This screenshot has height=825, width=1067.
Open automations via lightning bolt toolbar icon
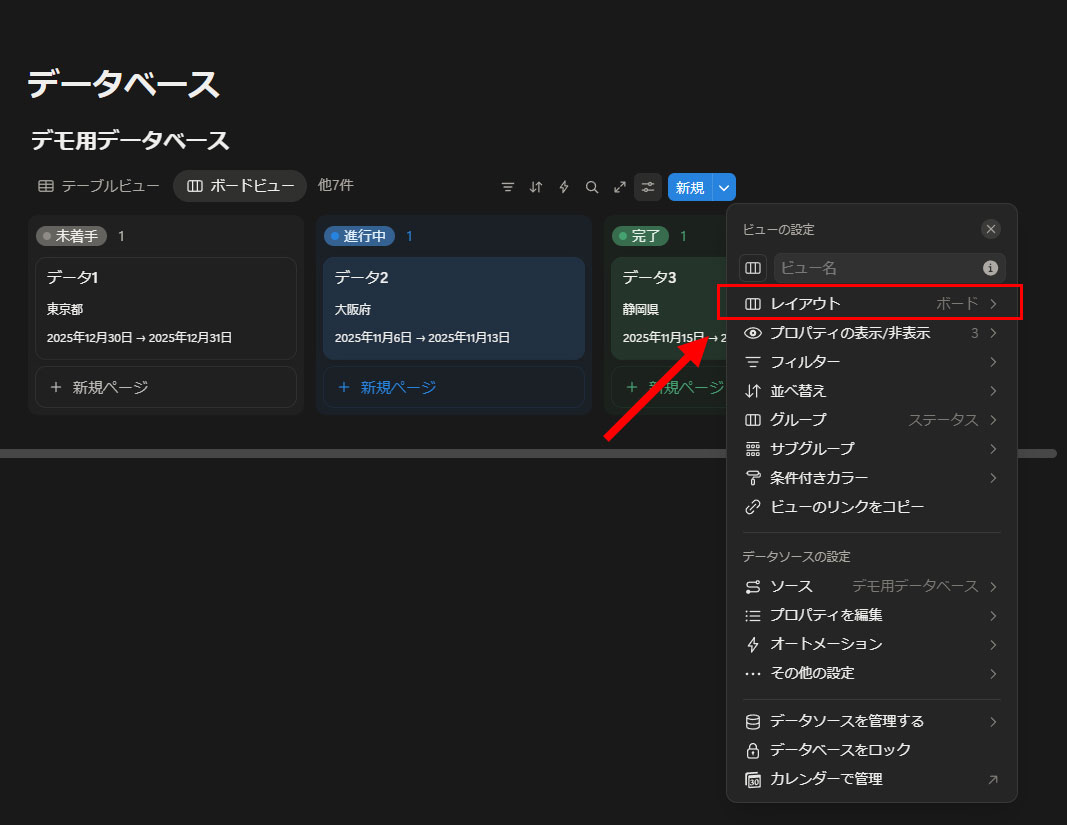coord(564,187)
